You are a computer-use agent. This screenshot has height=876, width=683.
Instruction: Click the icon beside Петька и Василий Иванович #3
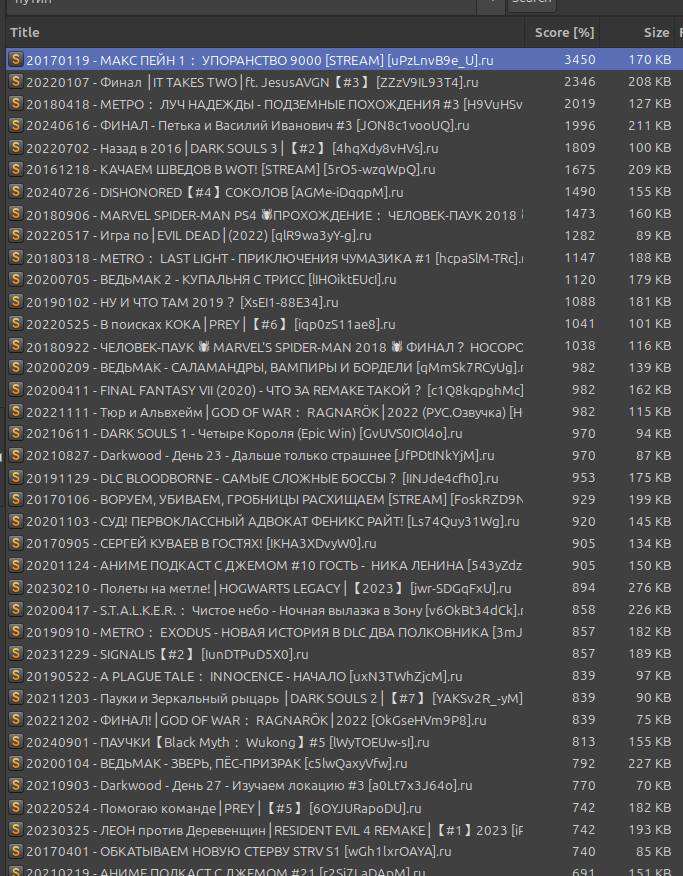pyautogui.click(x=16, y=125)
